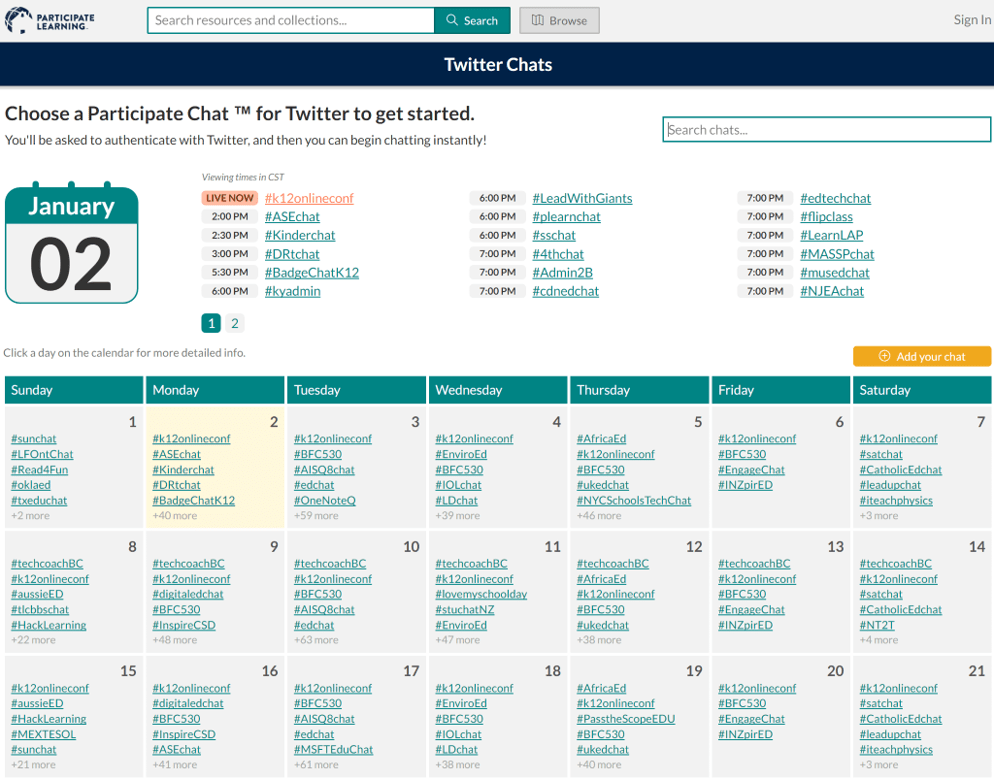The image size is (994, 779).
Task: Show +4 more chats on Saturday the 14th
Action: [x=879, y=640]
